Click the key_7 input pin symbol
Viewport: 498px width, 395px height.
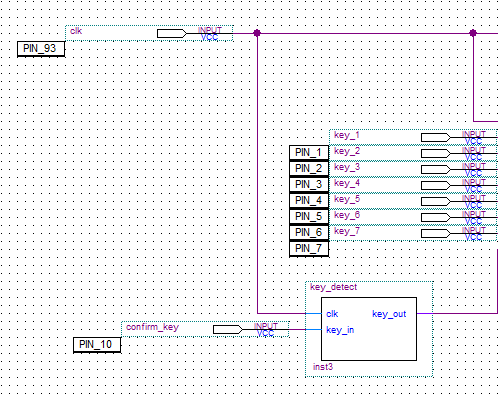(436, 233)
